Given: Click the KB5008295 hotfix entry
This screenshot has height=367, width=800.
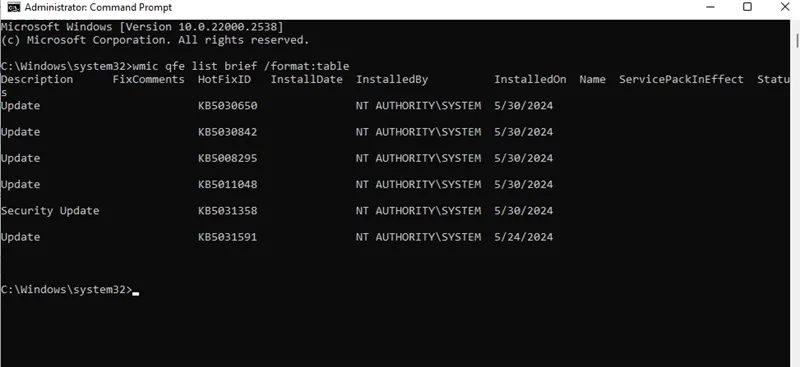Looking at the screenshot, I should [x=228, y=158].
